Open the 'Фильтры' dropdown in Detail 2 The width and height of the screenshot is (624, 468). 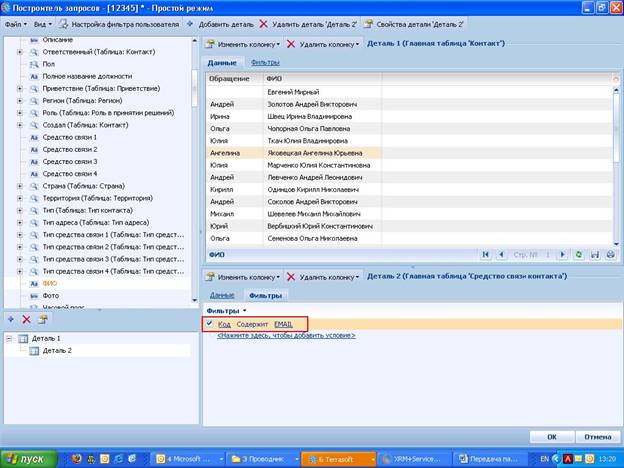click(226, 311)
